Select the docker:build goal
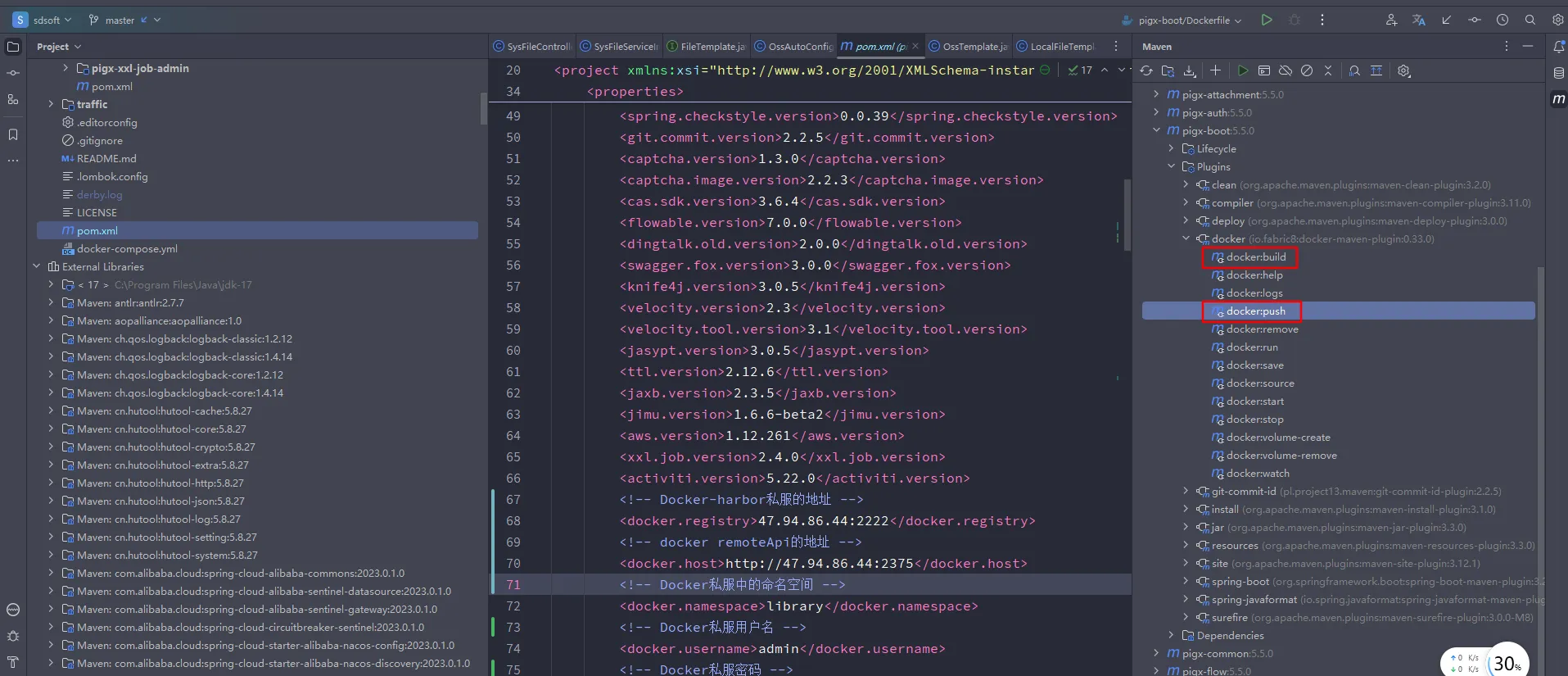 1255,257
